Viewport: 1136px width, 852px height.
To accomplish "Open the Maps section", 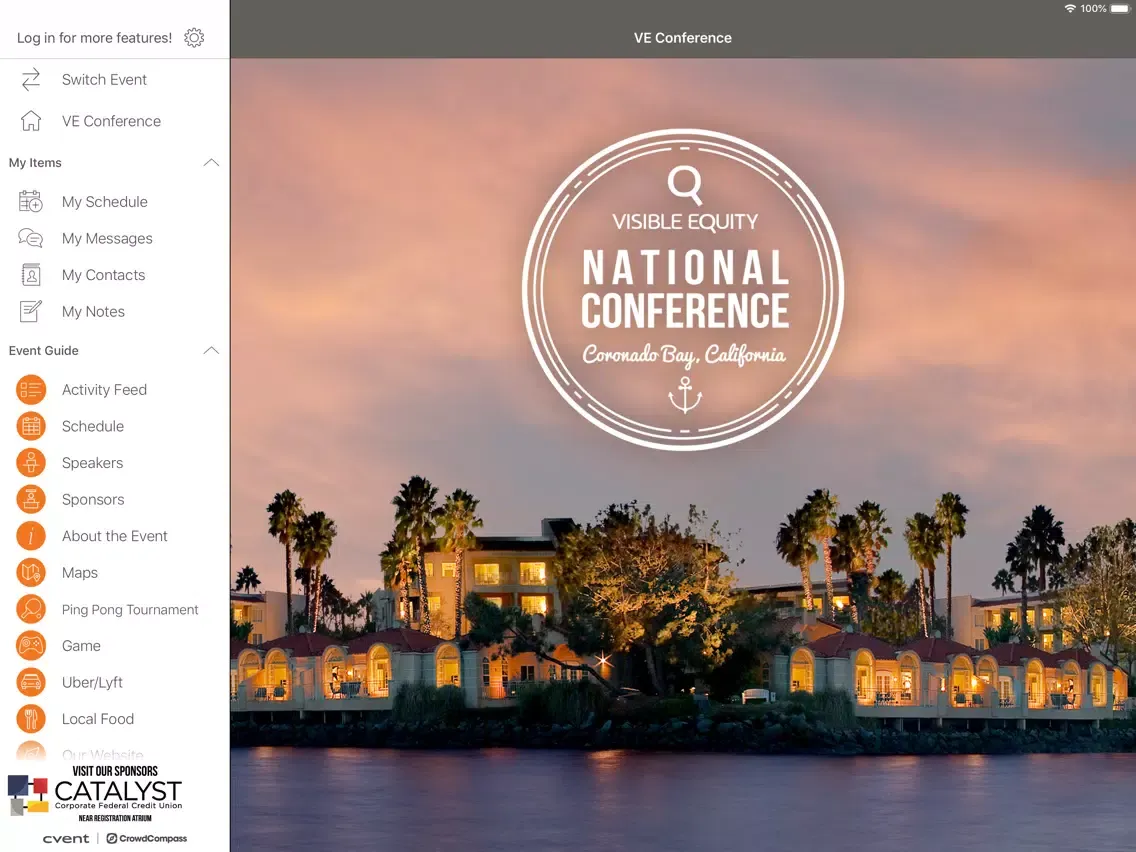I will [x=114, y=573].
